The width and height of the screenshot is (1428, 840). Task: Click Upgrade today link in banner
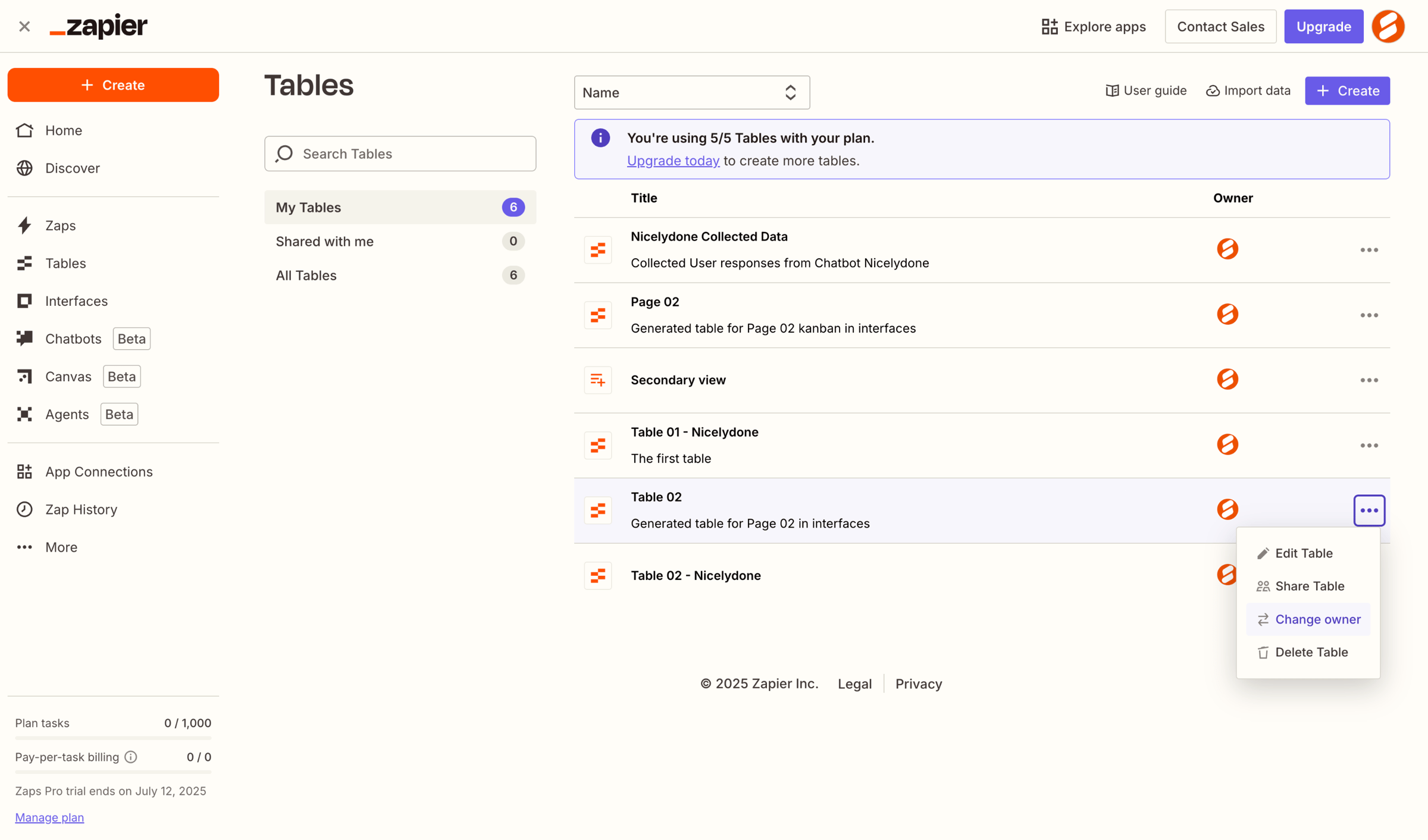coord(673,161)
